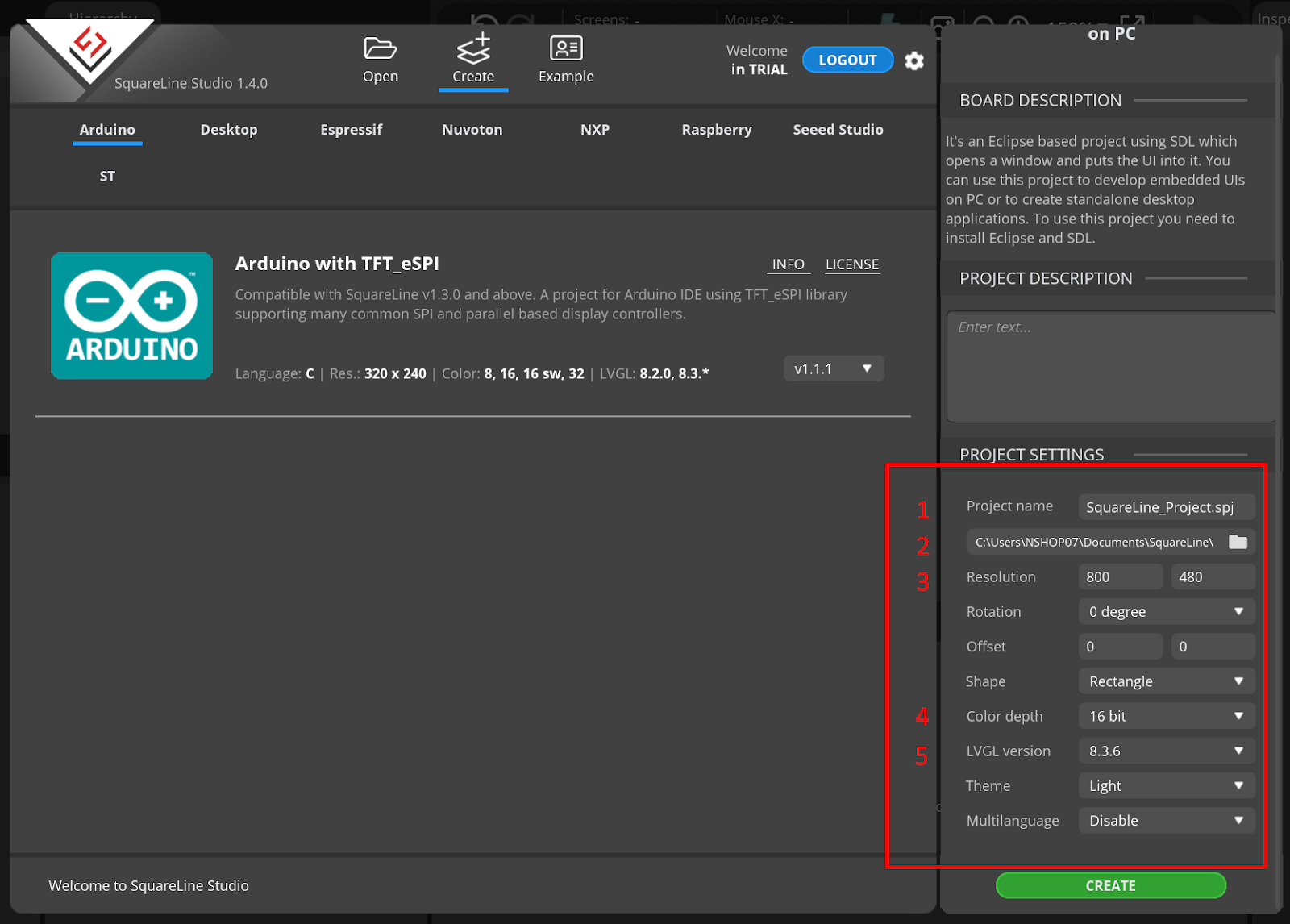Click the 'in TRIAL' account text
Viewport: 1290px width, 924px height.
[759, 69]
